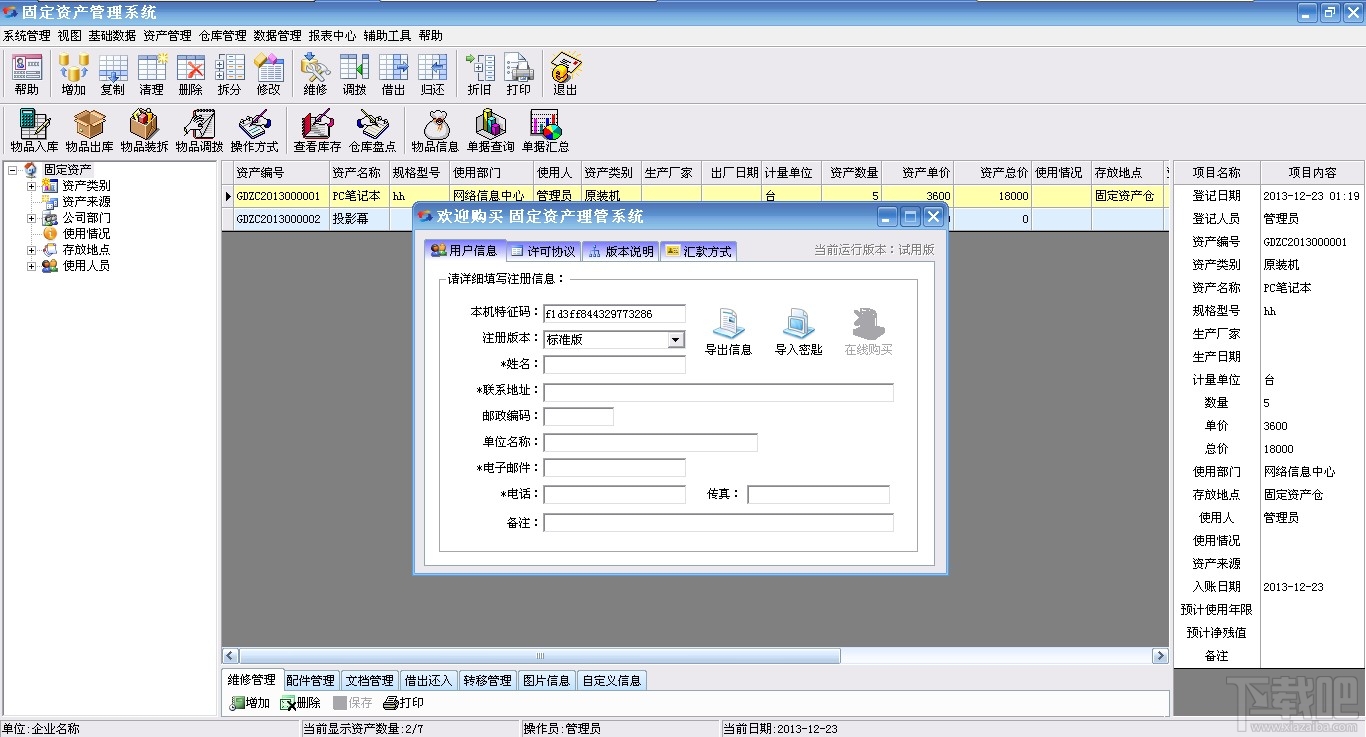
Task: Click the grid scrollbar right arrow
Action: pos(1160,656)
